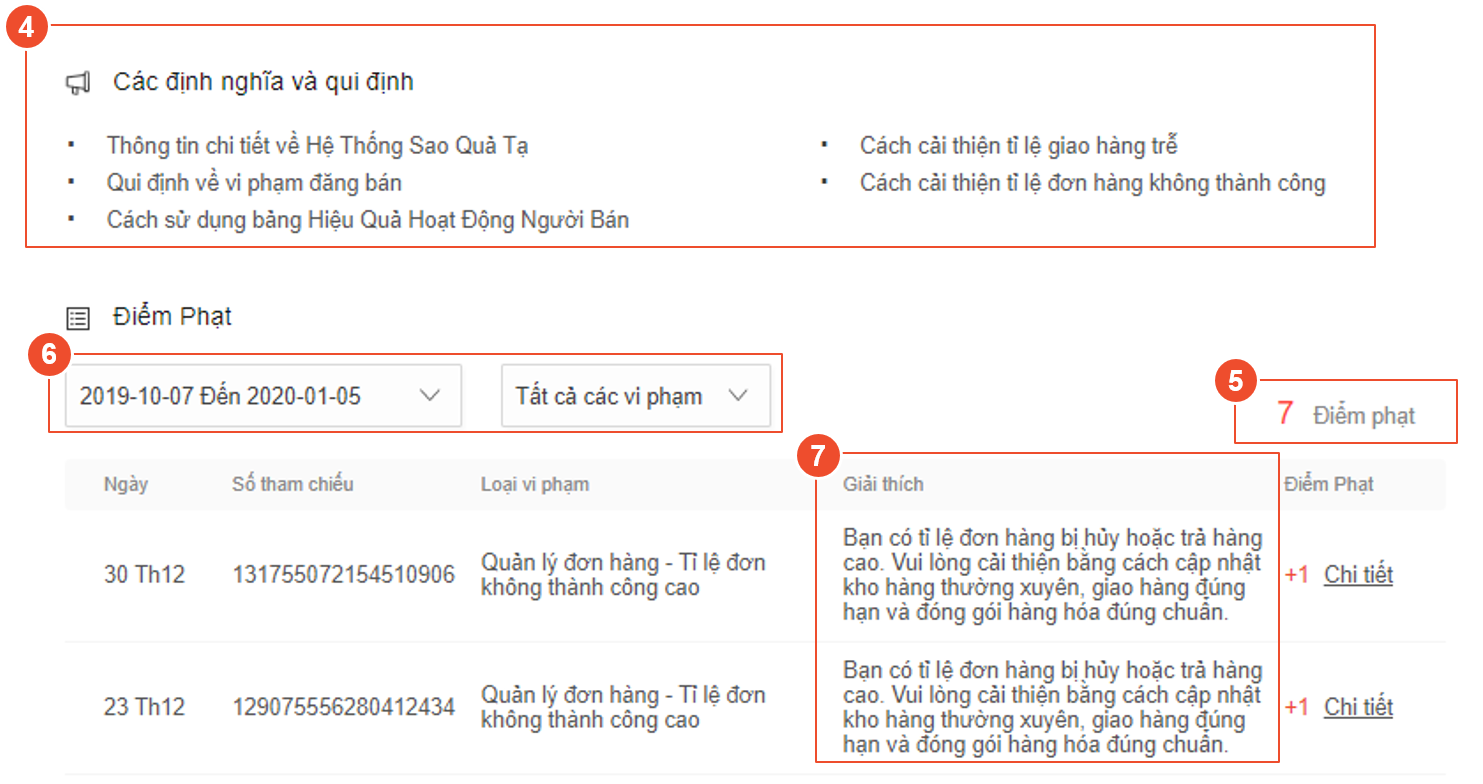This screenshot has height=784, width=1483.
Task: Click the red annotation badge number 5
Action: [x=1235, y=381]
